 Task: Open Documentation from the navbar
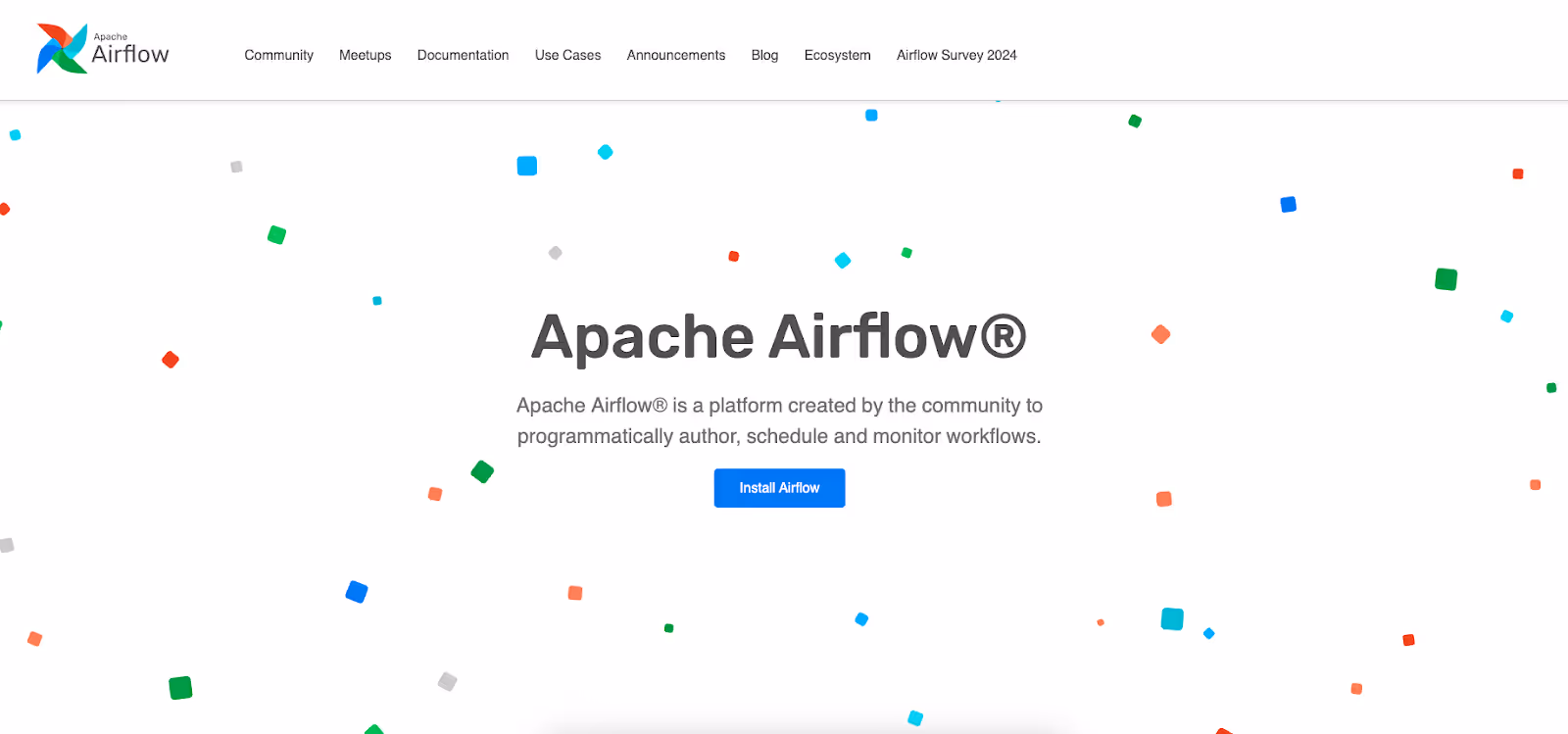pos(463,55)
